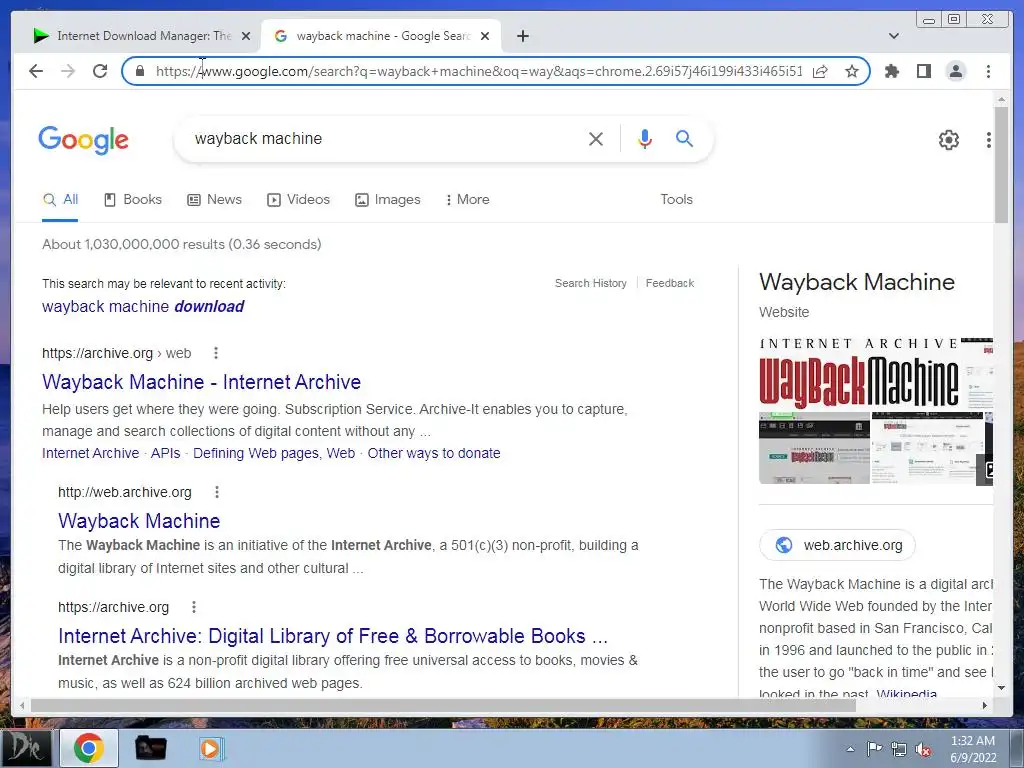Open the Extensions puzzle icon

coord(891,71)
